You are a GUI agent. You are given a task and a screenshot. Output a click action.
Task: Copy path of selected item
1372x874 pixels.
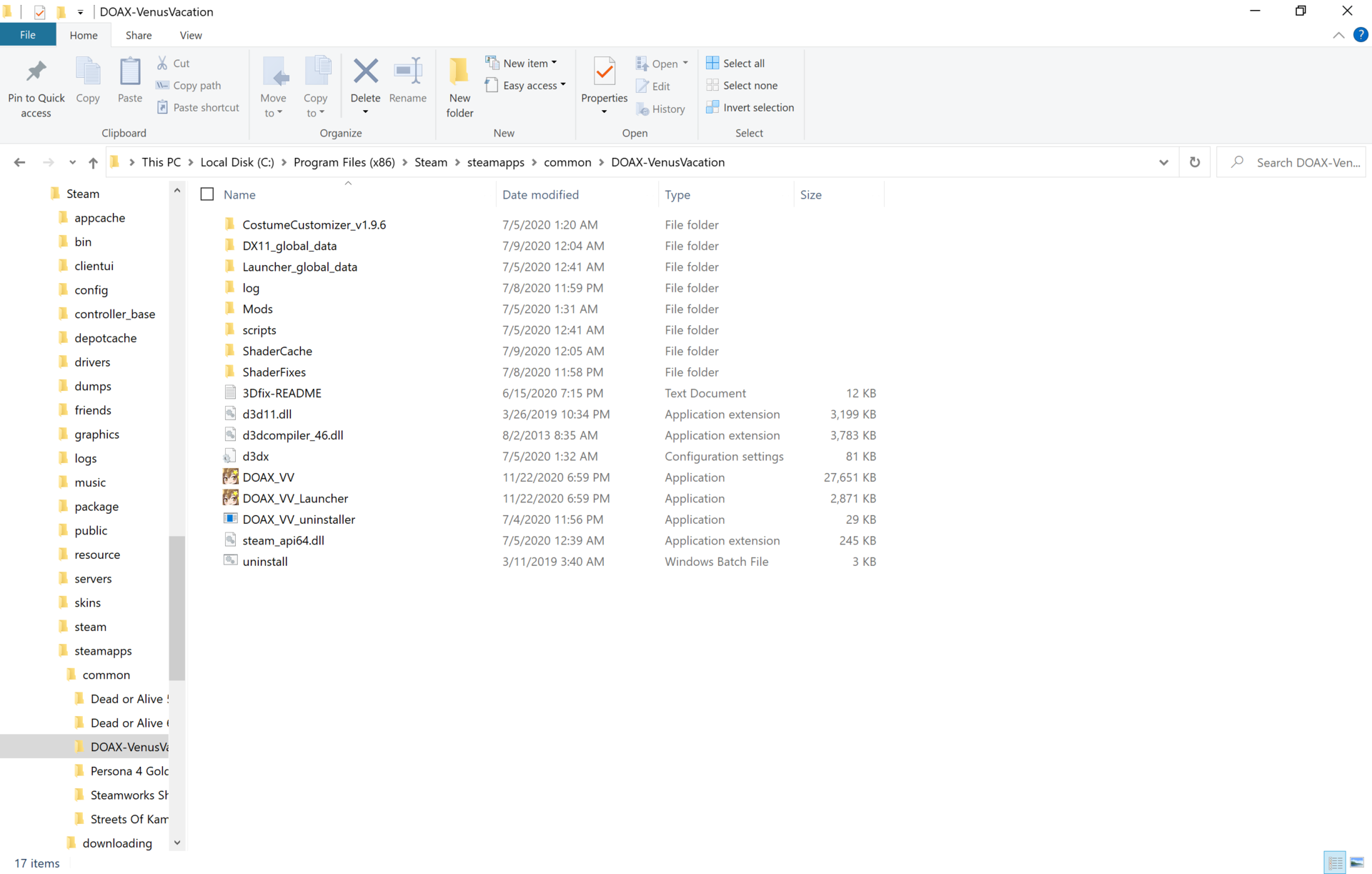[189, 85]
